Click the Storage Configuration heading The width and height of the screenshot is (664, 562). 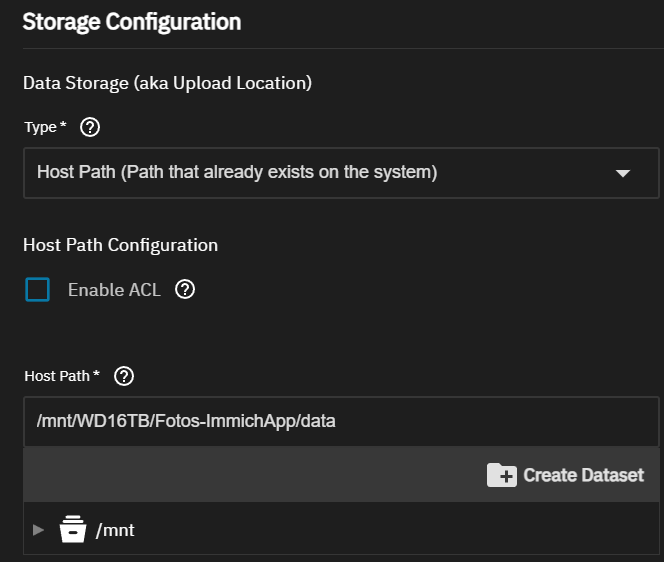point(131,21)
